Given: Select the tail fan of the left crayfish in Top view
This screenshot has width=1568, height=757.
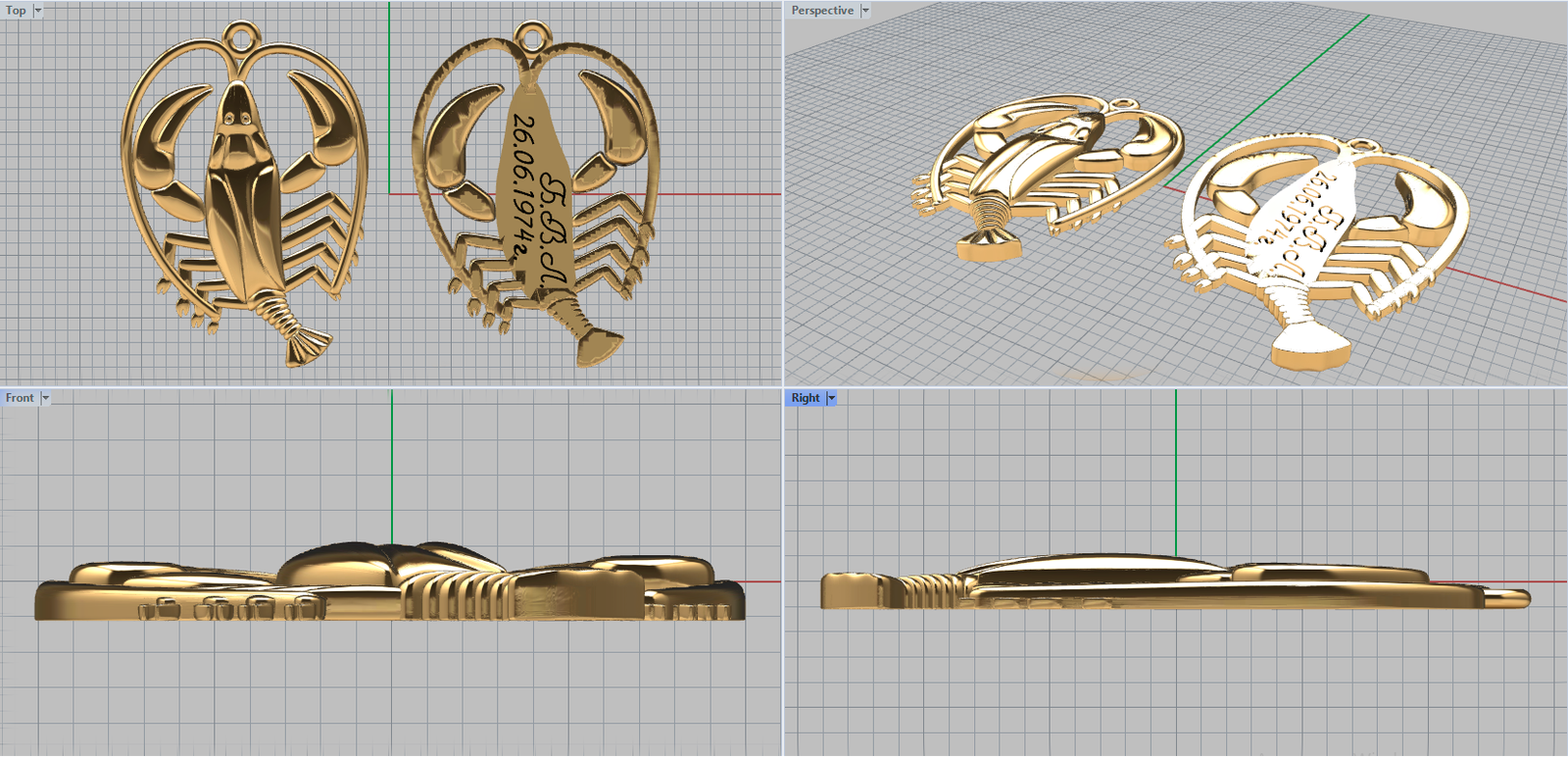Looking at the screenshot, I should tap(307, 346).
